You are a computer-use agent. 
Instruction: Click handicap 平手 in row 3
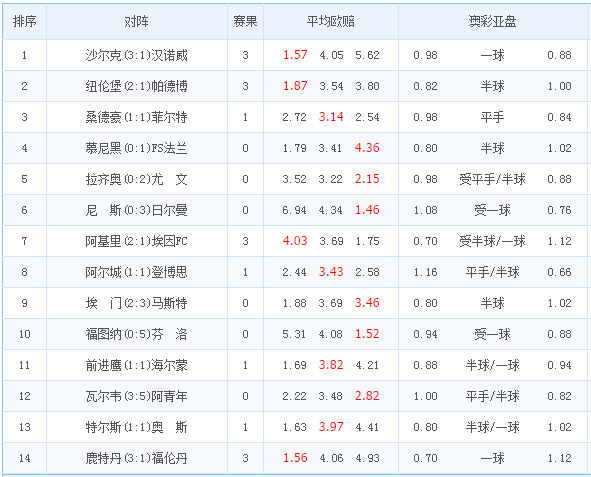[492, 117]
